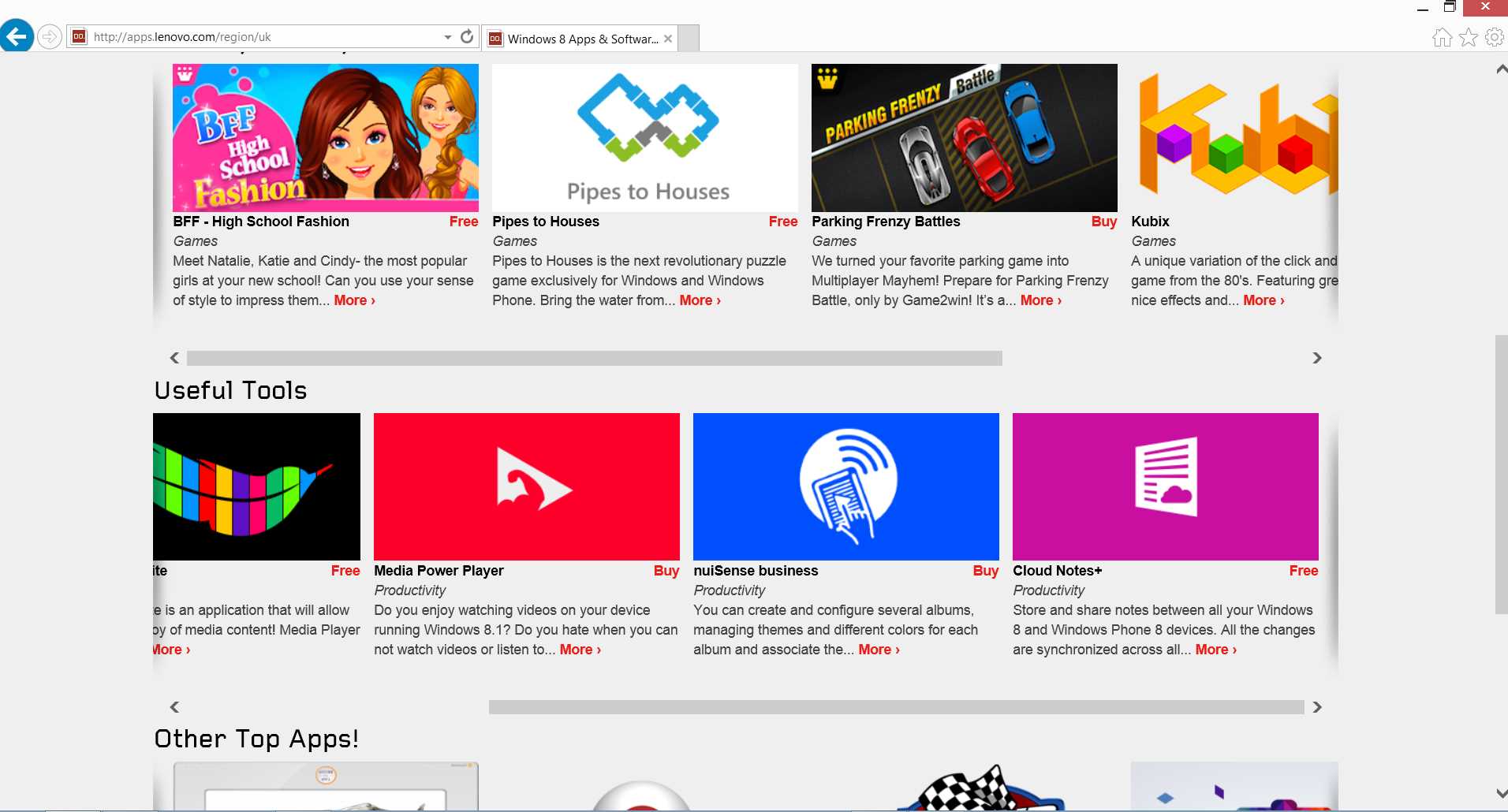Open the Media Power Player red tile
This screenshot has width=1508, height=812.
(527, 486)
